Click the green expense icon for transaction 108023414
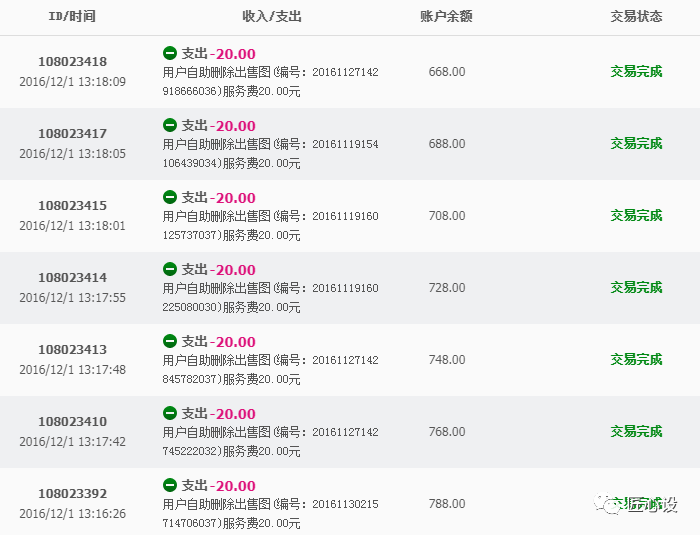 170,269
